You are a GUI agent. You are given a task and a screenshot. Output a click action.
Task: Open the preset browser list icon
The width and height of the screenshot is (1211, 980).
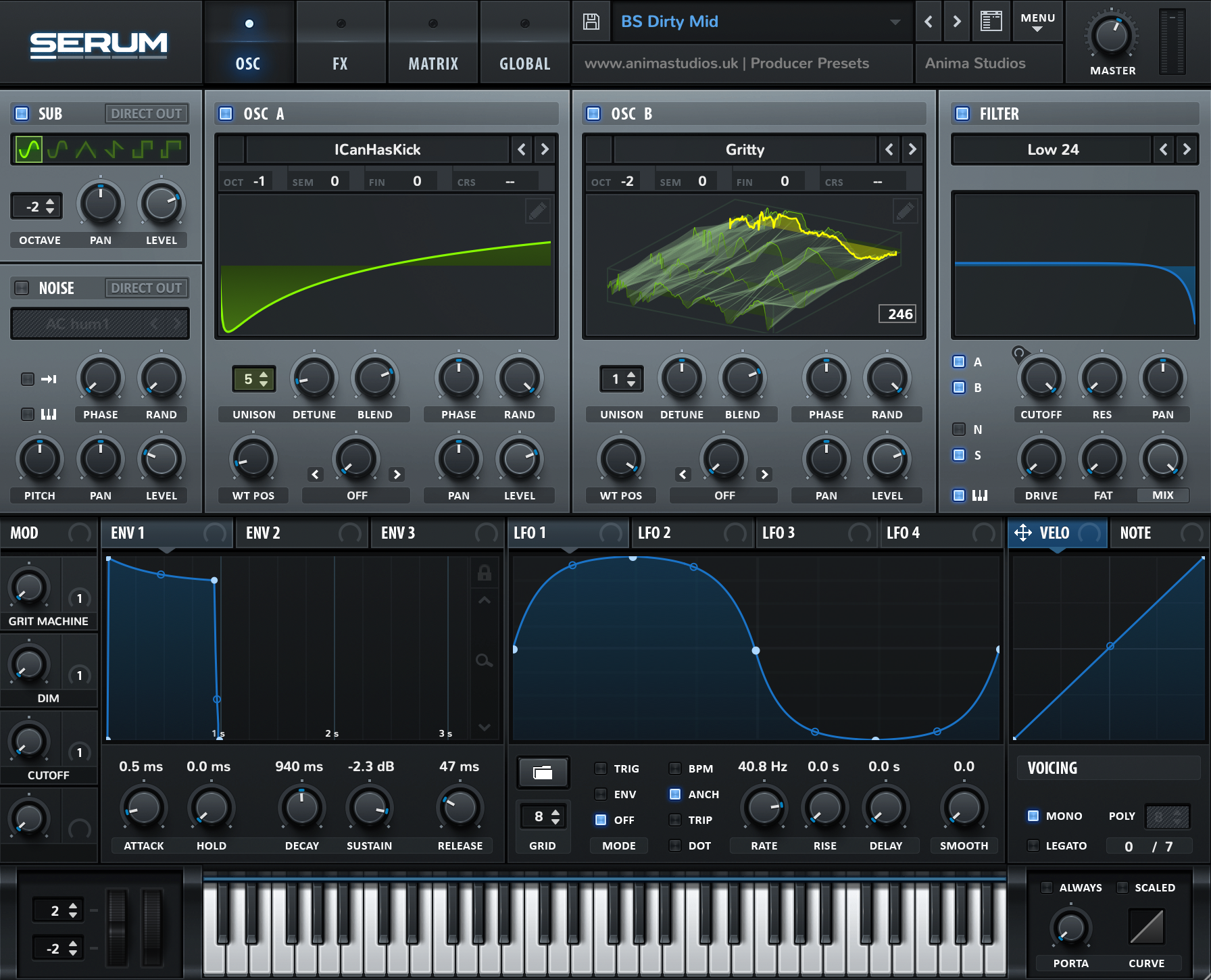991,21
